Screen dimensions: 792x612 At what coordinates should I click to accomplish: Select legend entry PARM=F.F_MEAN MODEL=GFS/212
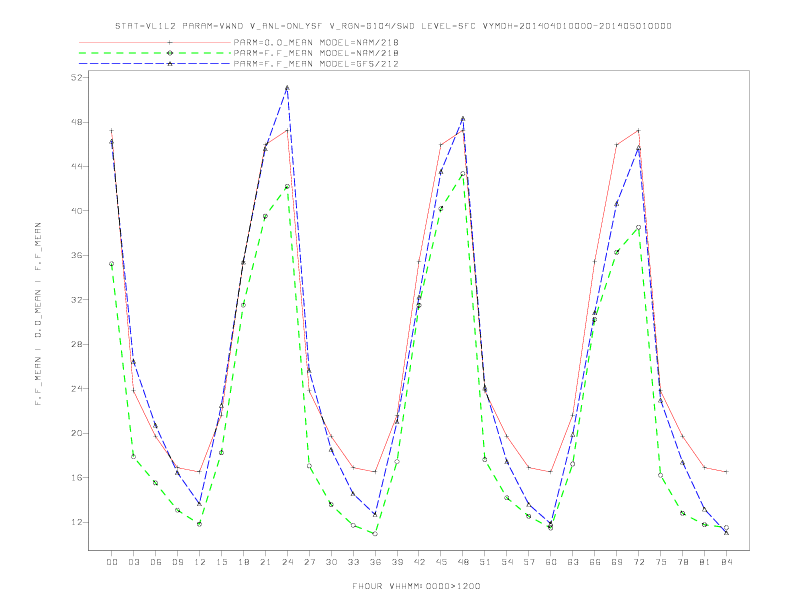(316, 64)
